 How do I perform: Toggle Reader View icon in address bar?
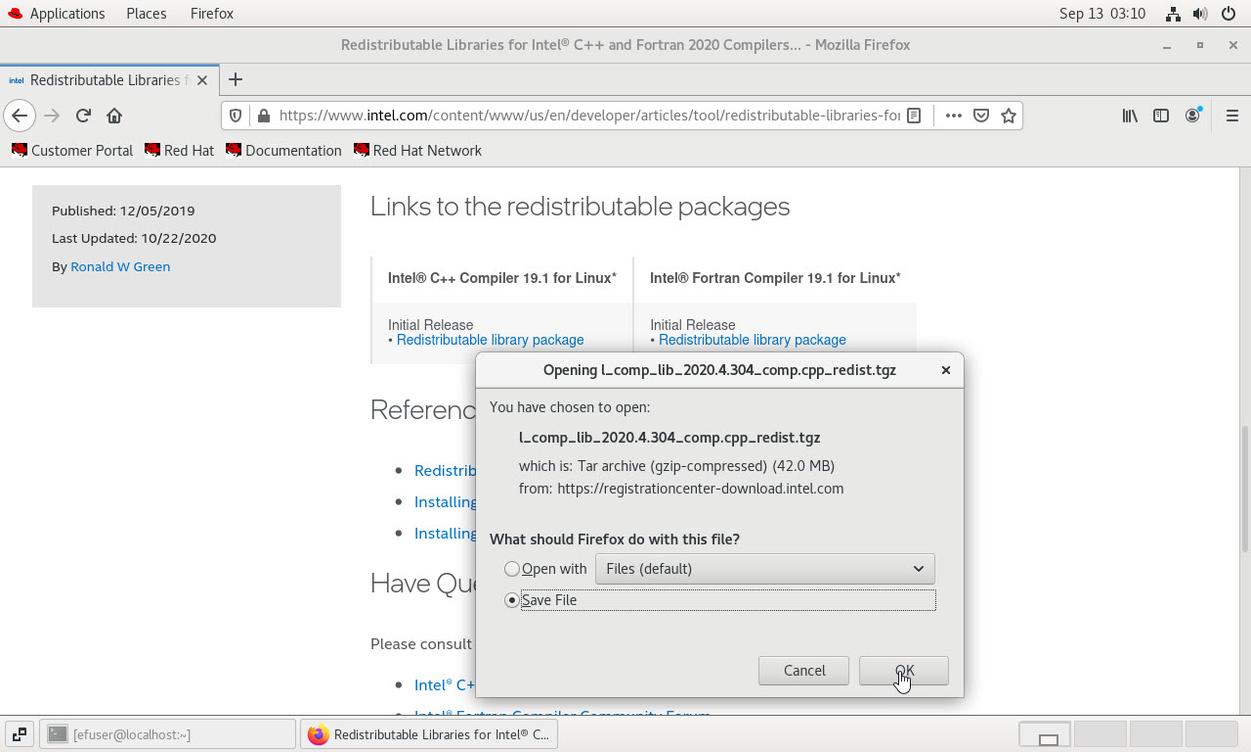pyautogui.click(x=914, y=116)
